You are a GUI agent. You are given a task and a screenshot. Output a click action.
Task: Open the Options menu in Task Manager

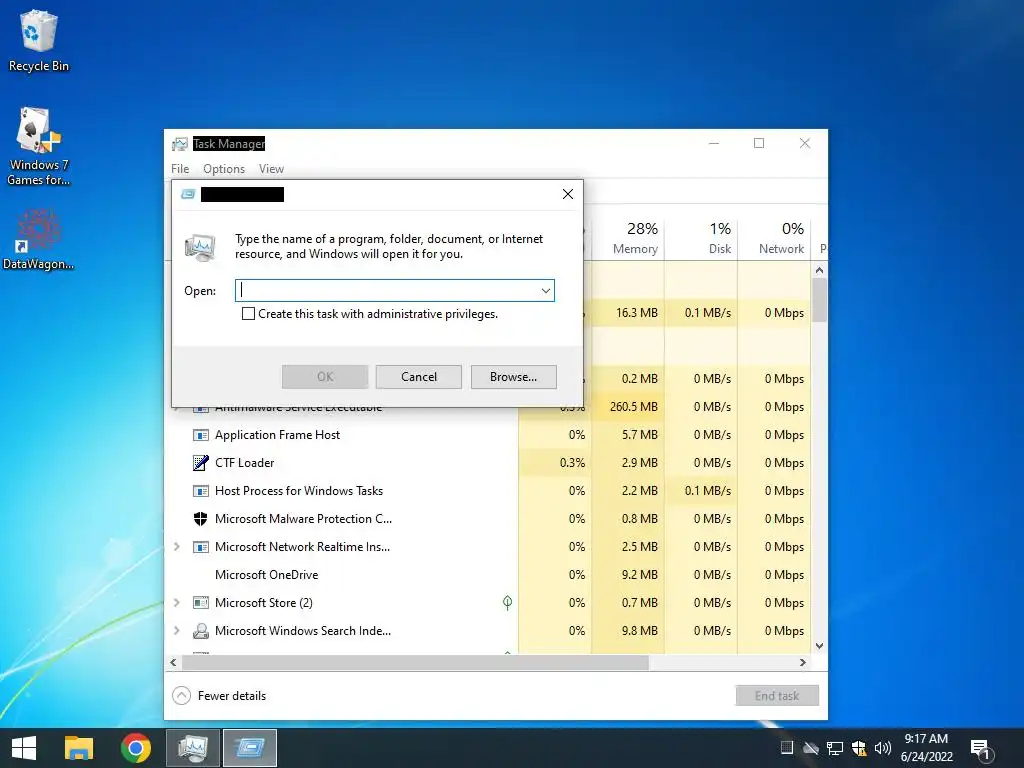[224, 169]
